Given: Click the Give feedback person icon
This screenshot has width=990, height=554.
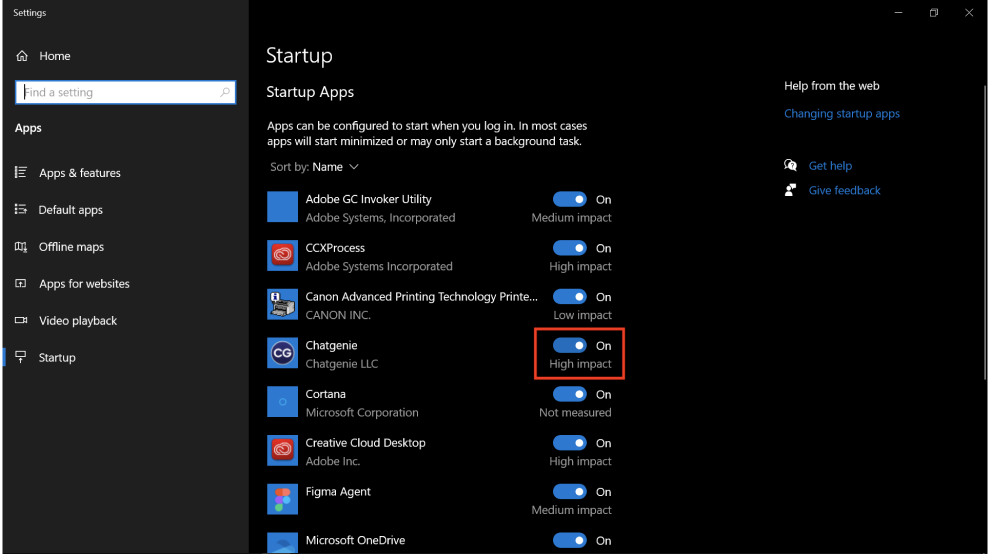Looking at the screenshot, I should point(790,190).
